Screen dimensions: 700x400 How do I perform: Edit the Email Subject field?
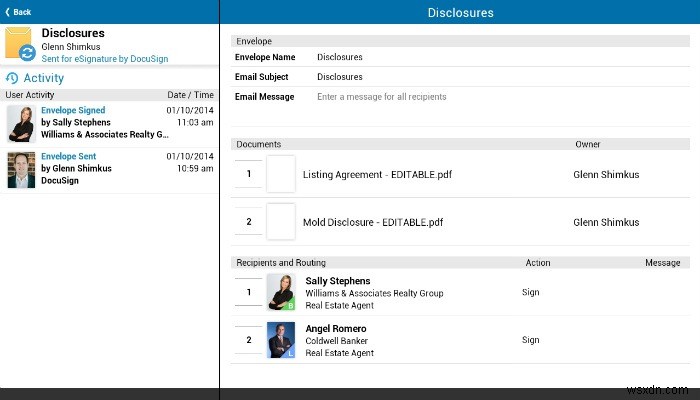click(x=503, y=77)
